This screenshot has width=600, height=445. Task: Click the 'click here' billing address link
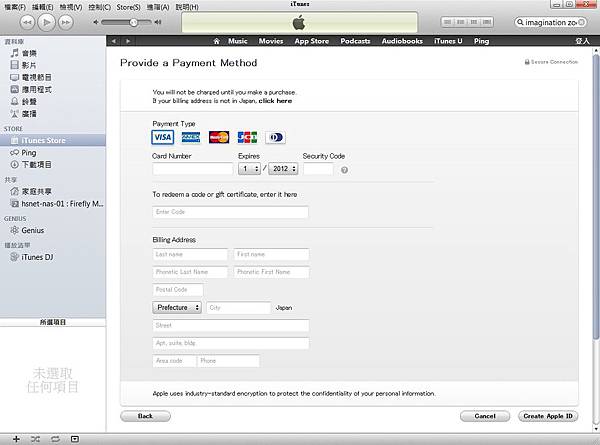click(x=275, y=101)
